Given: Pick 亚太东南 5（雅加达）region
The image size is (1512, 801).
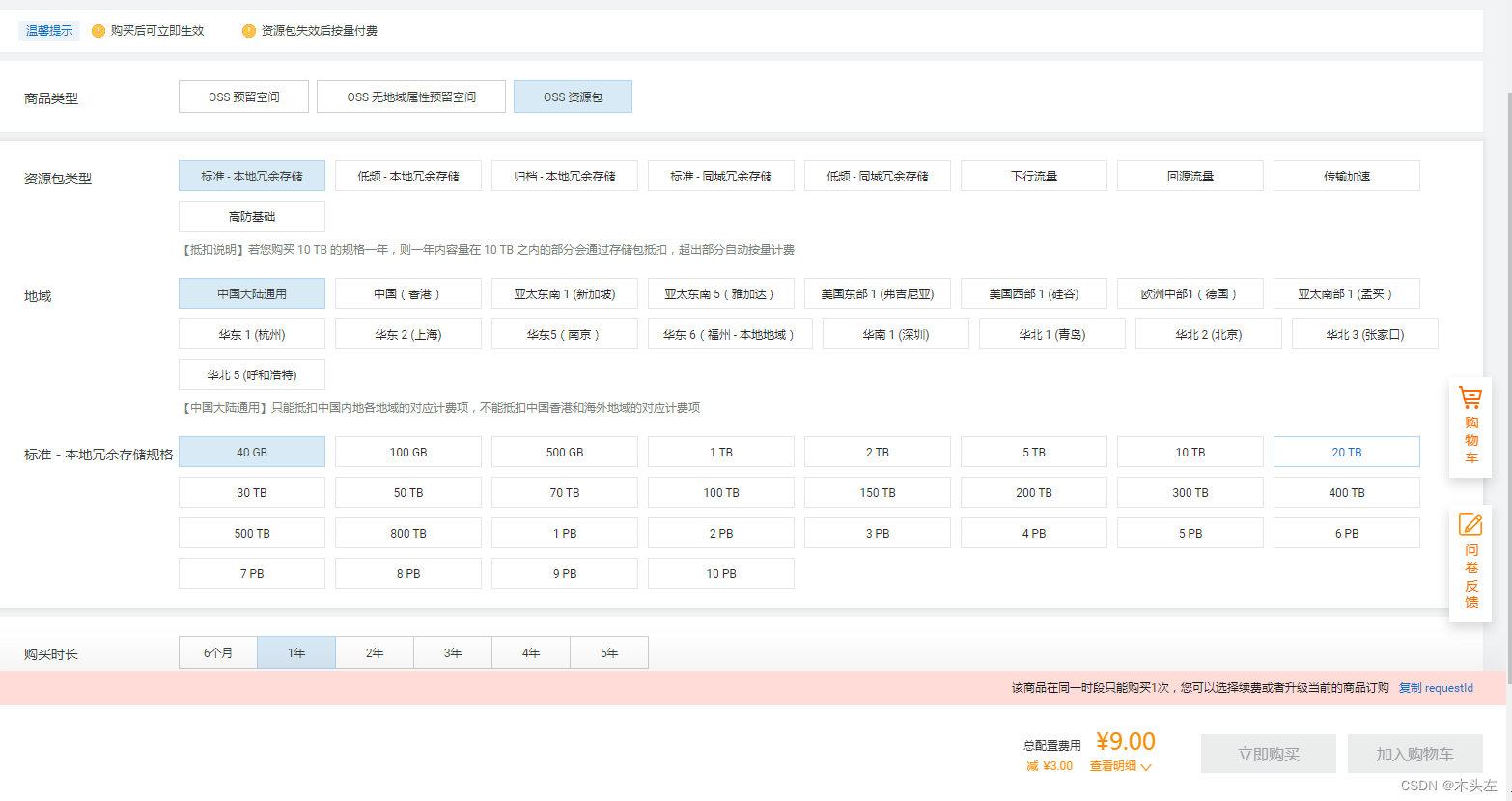Looking at the screenshot, I should pos(721,293).
